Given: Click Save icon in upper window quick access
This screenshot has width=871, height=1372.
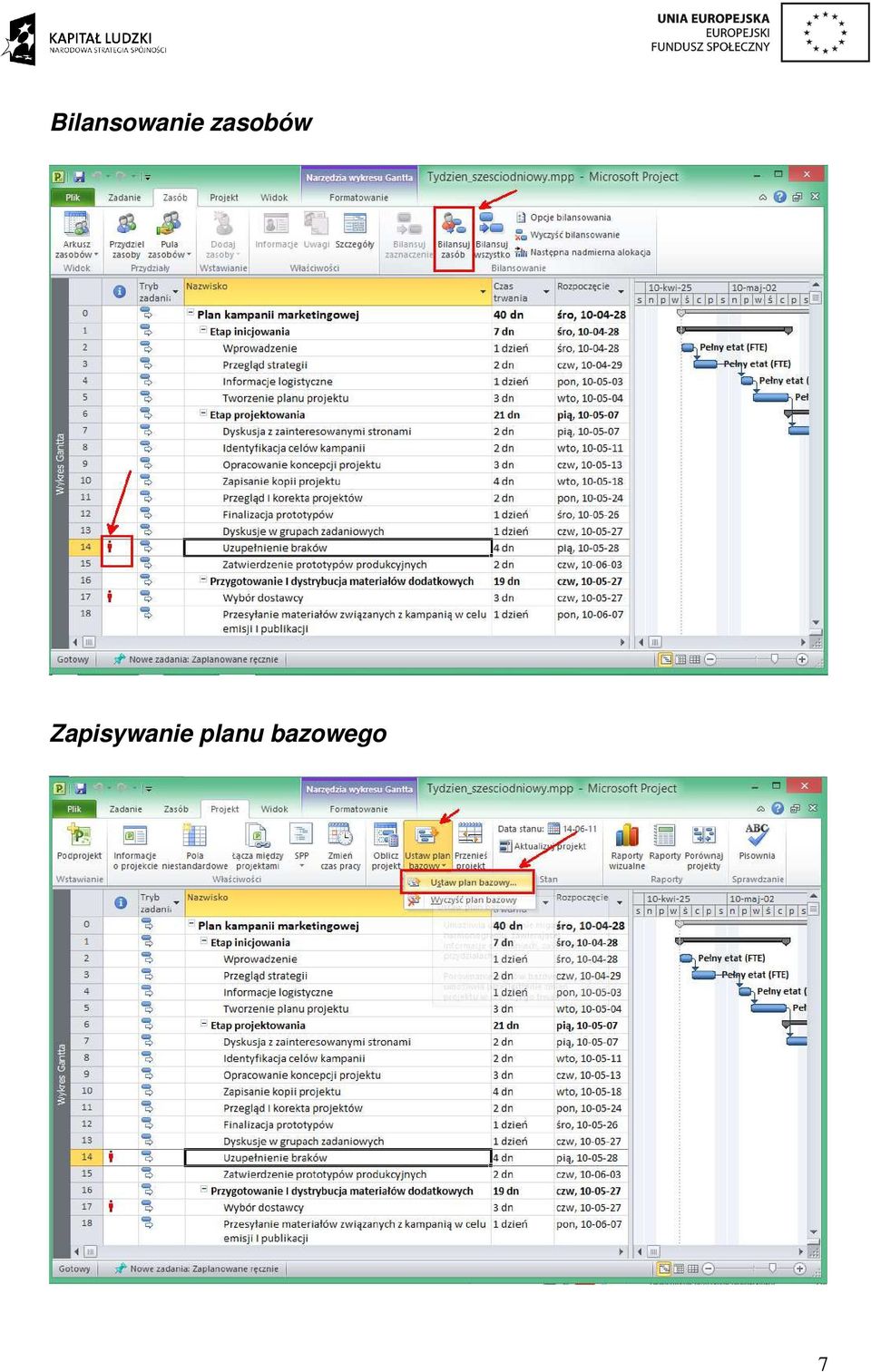Looking at the screenshot, I should [x=79, y=177].
